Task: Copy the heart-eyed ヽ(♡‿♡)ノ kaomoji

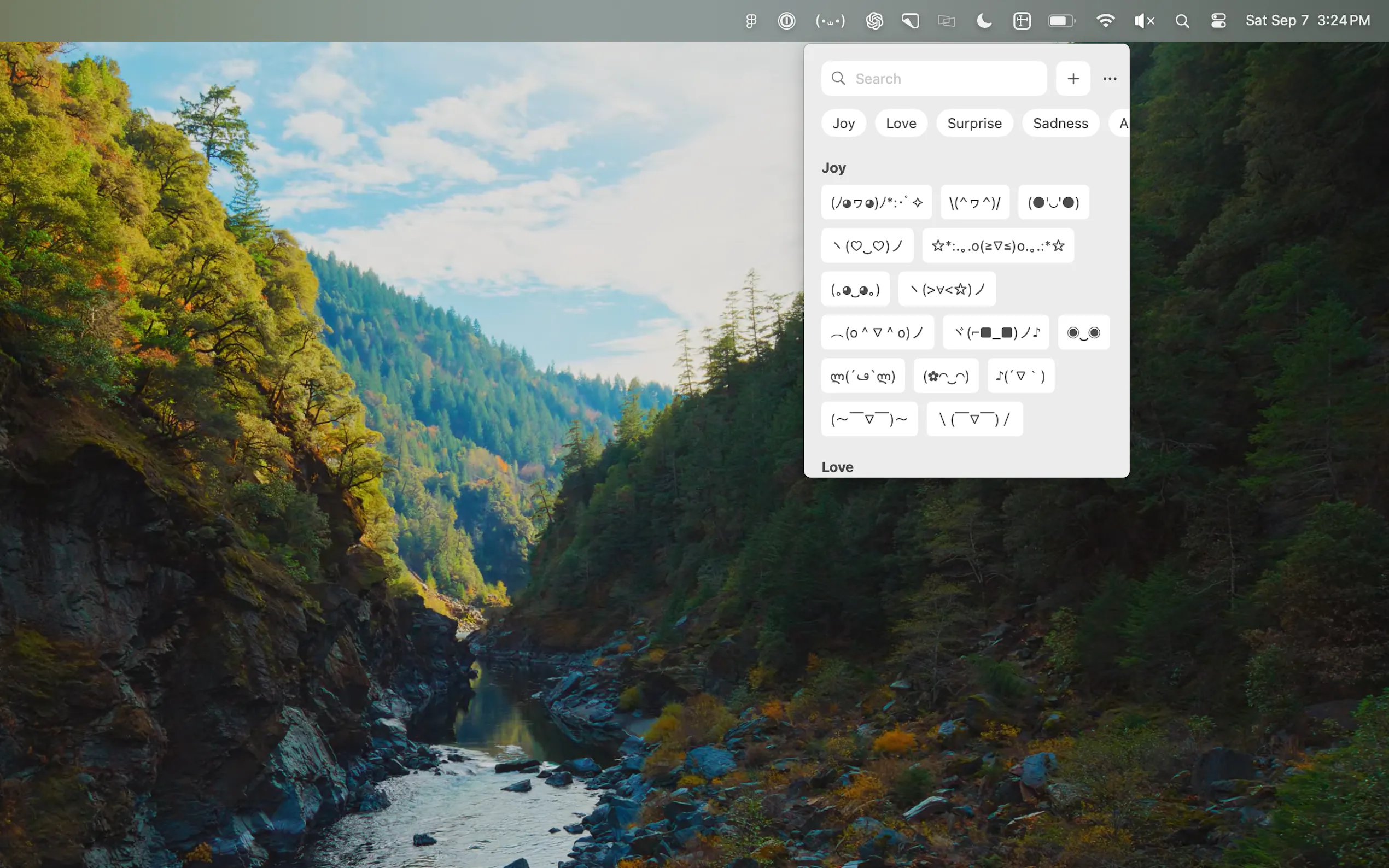Action: pos(867,246)
